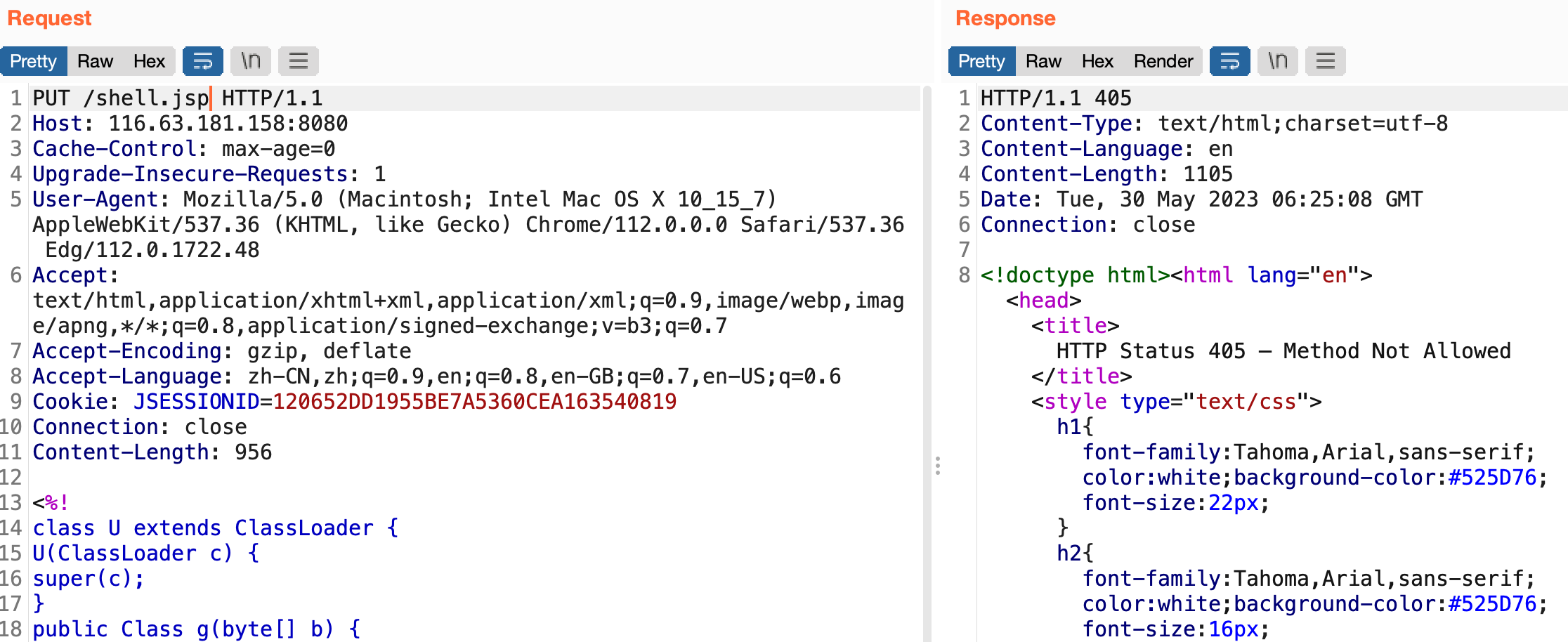1568x642 pixels.
Task: Click the Response panel title
Action: pyautogui.click(x=1005, y=18)
